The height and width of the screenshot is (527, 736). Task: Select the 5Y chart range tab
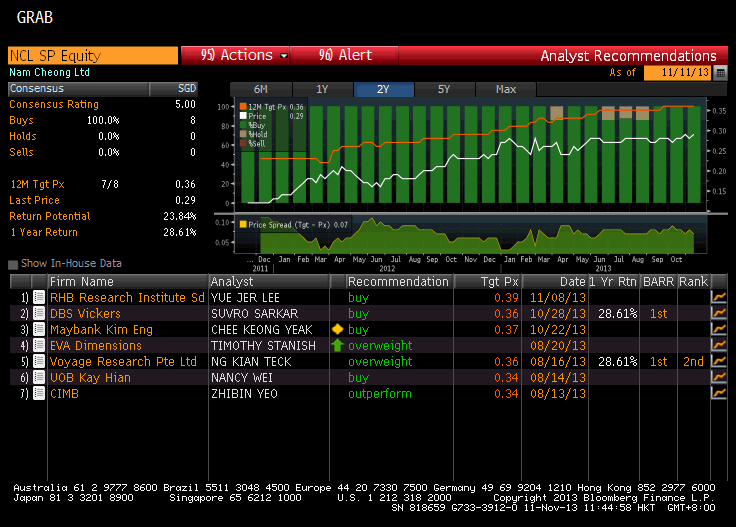pyautogui.click(x=444, y=89)
